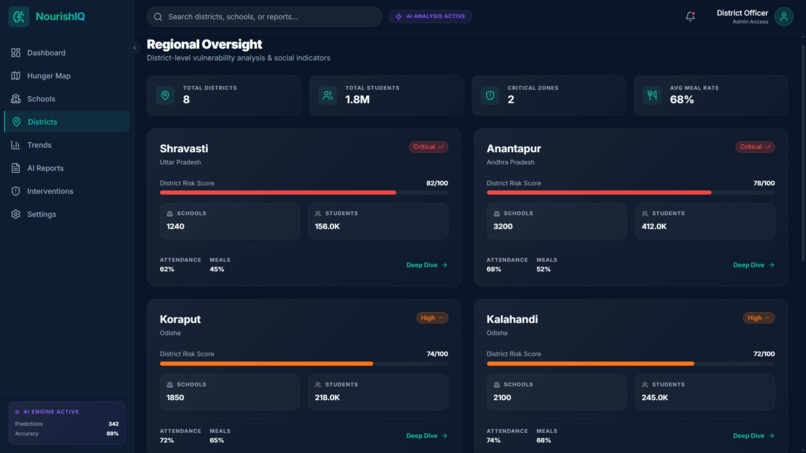The image size is (806, 453).
Task: Open the Trends page
Action: coord(67,145)
